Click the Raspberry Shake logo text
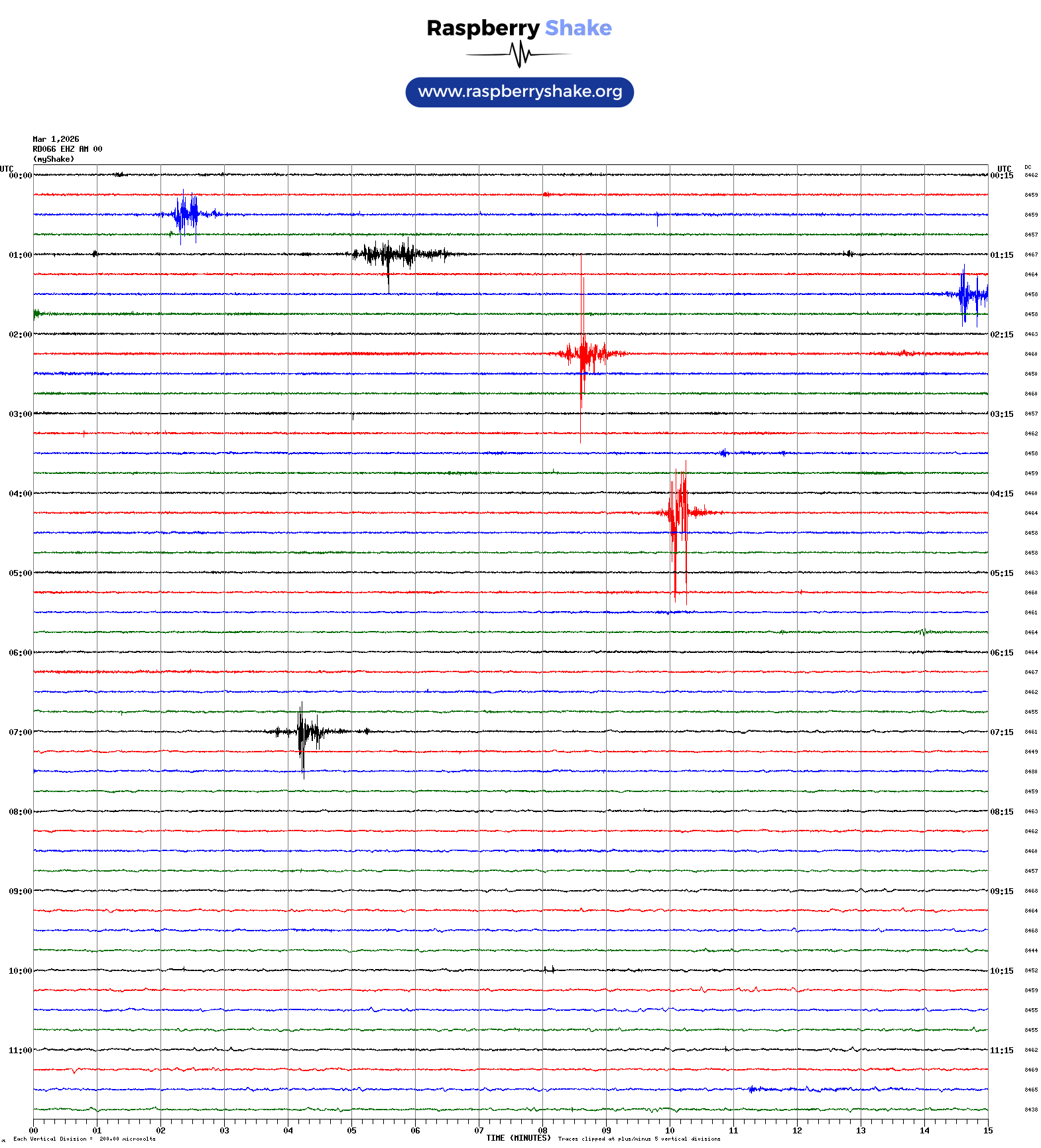This screenshot has width=1041, height=1148. [x=519, y=28]
